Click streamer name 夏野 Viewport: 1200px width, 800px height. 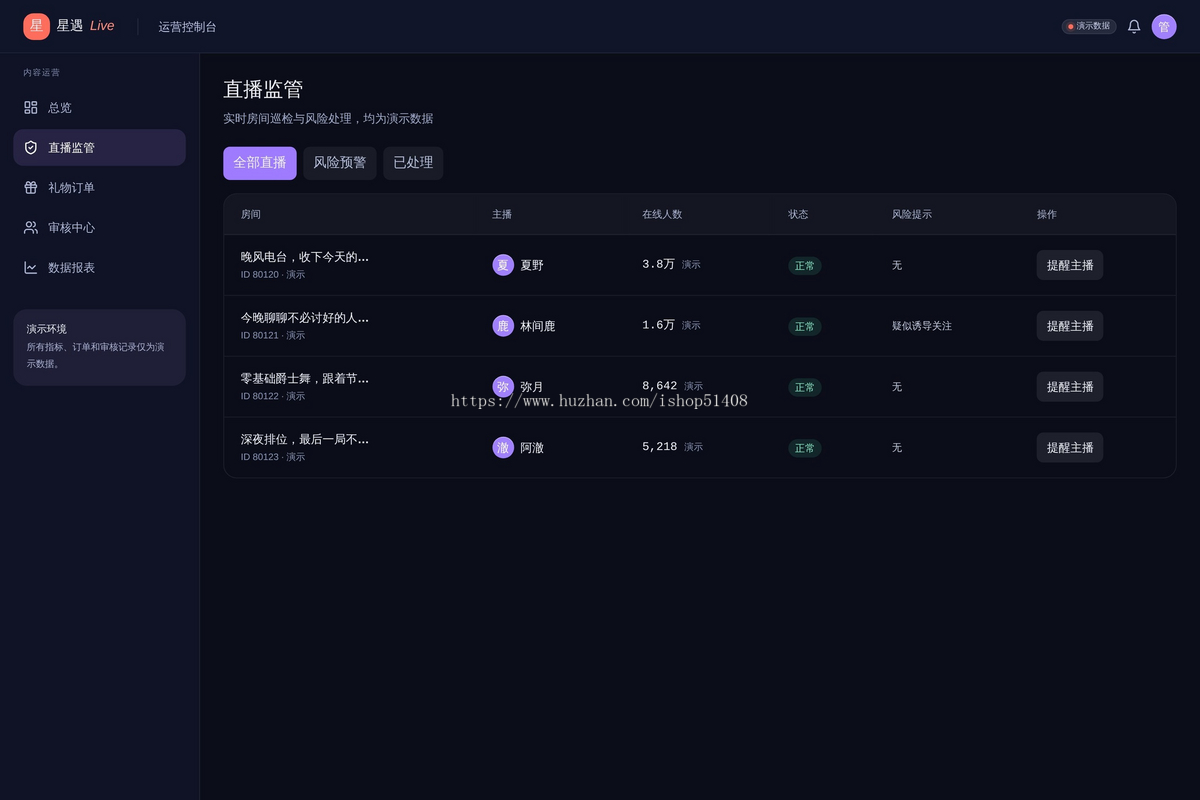click(532, 266)
